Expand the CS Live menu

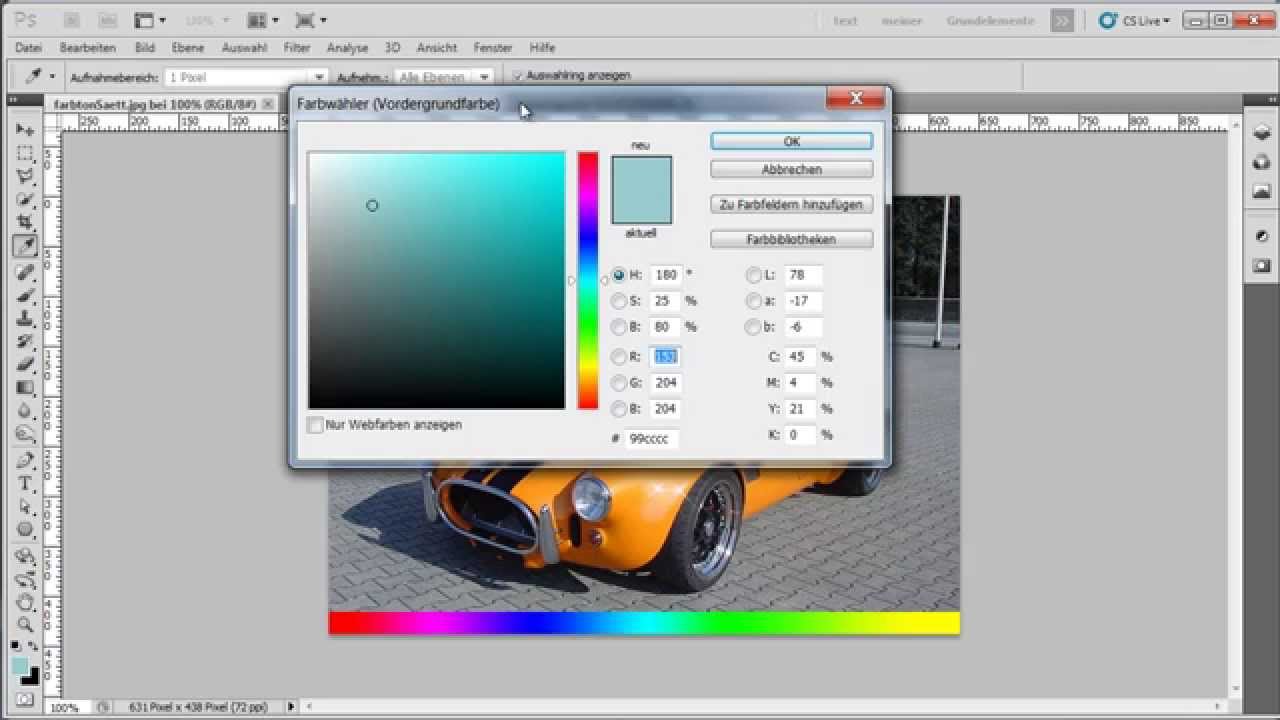click(1134, 20)
